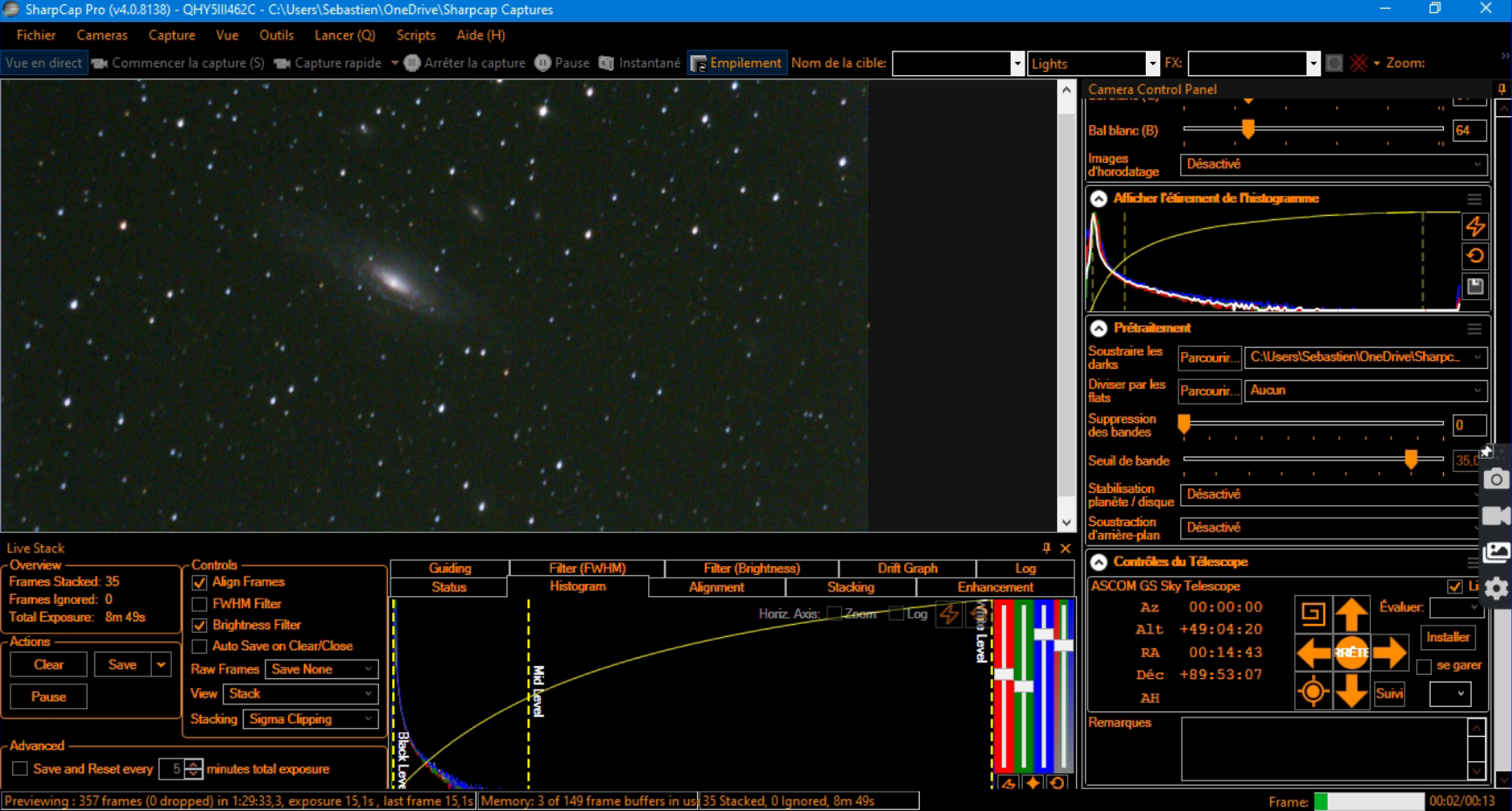Close the Live Stack panel
Screen dimensions: 1512x811
click(x=1066, y=548)
